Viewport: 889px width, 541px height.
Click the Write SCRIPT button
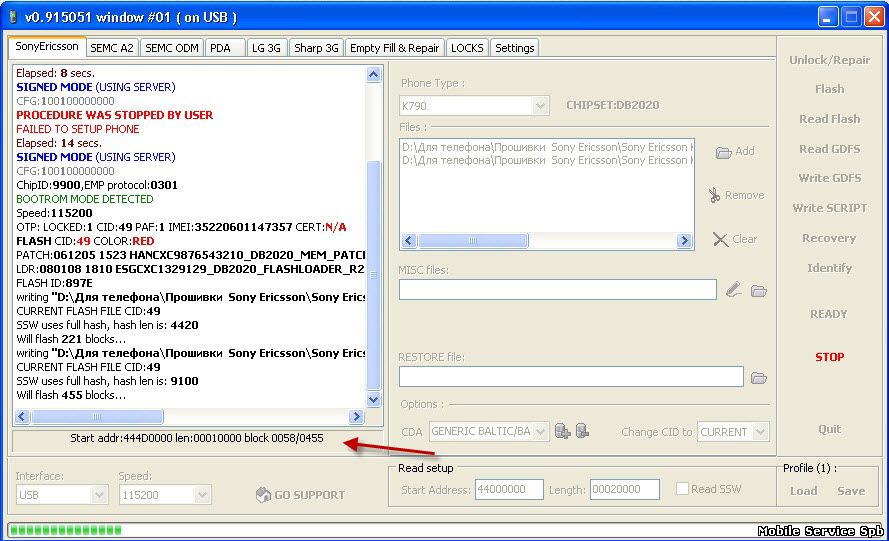(829, 208)
